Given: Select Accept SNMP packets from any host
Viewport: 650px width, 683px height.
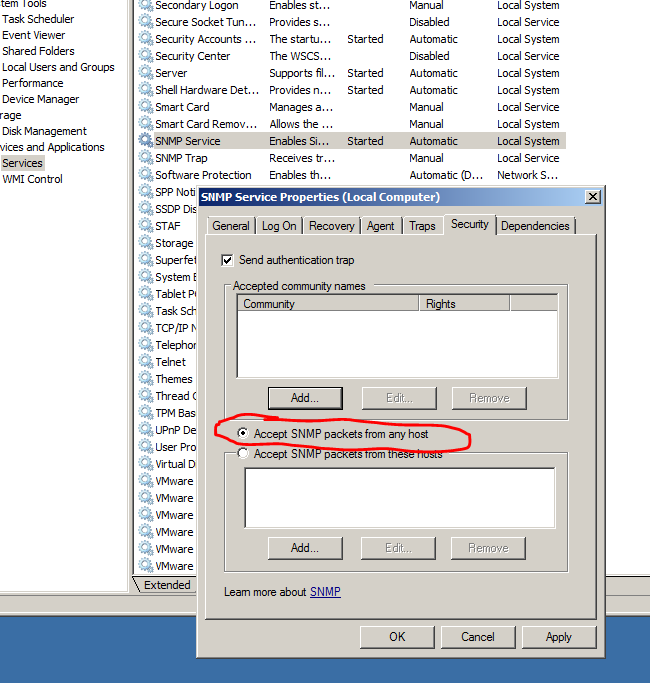Looking at the screenshot, I should tap(243, 433).
